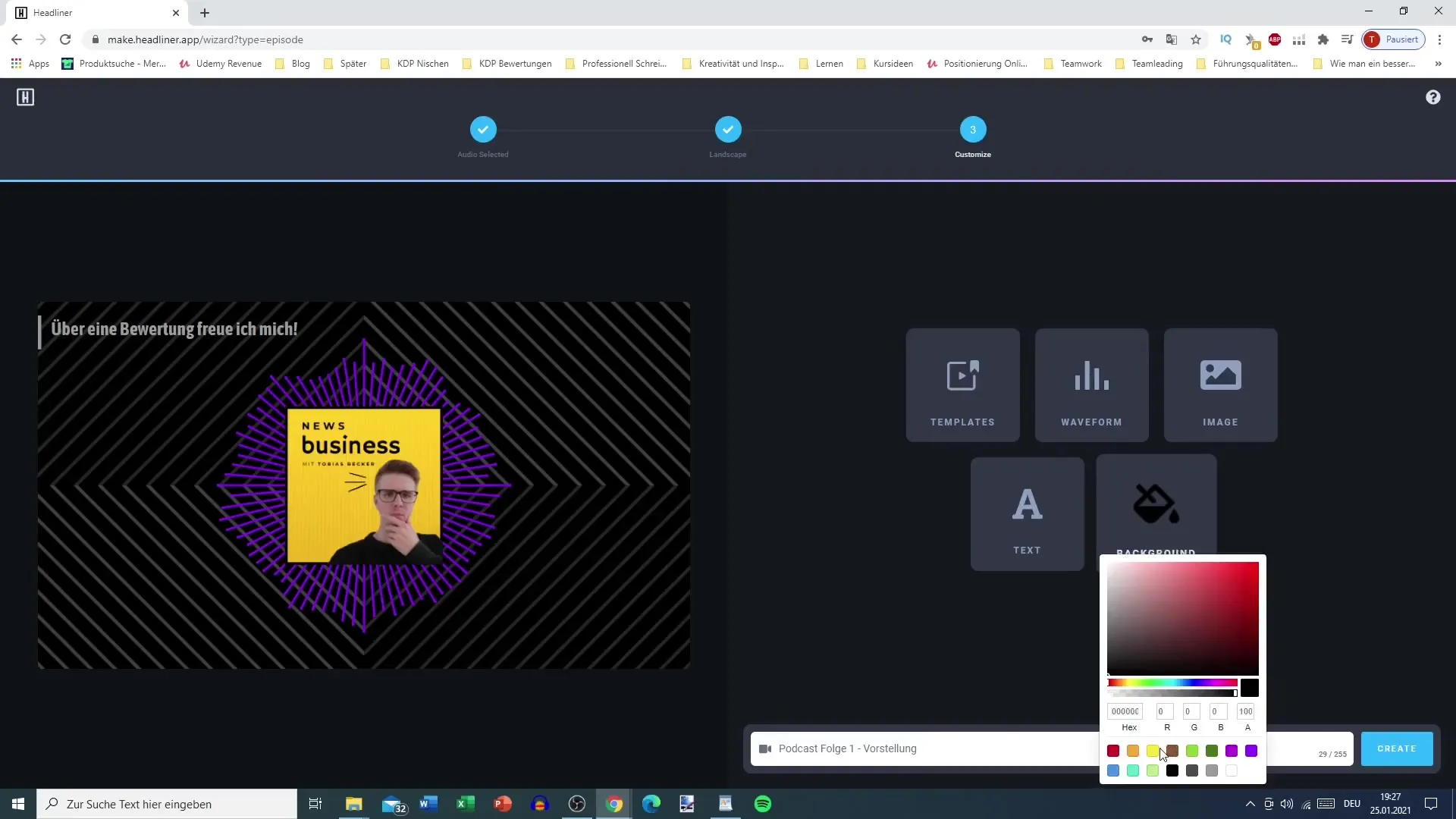The width and height of the screenshot is (1456, 819).
Task: Click the Headliner logo icon at top left
Action: (x=26, y=97)
